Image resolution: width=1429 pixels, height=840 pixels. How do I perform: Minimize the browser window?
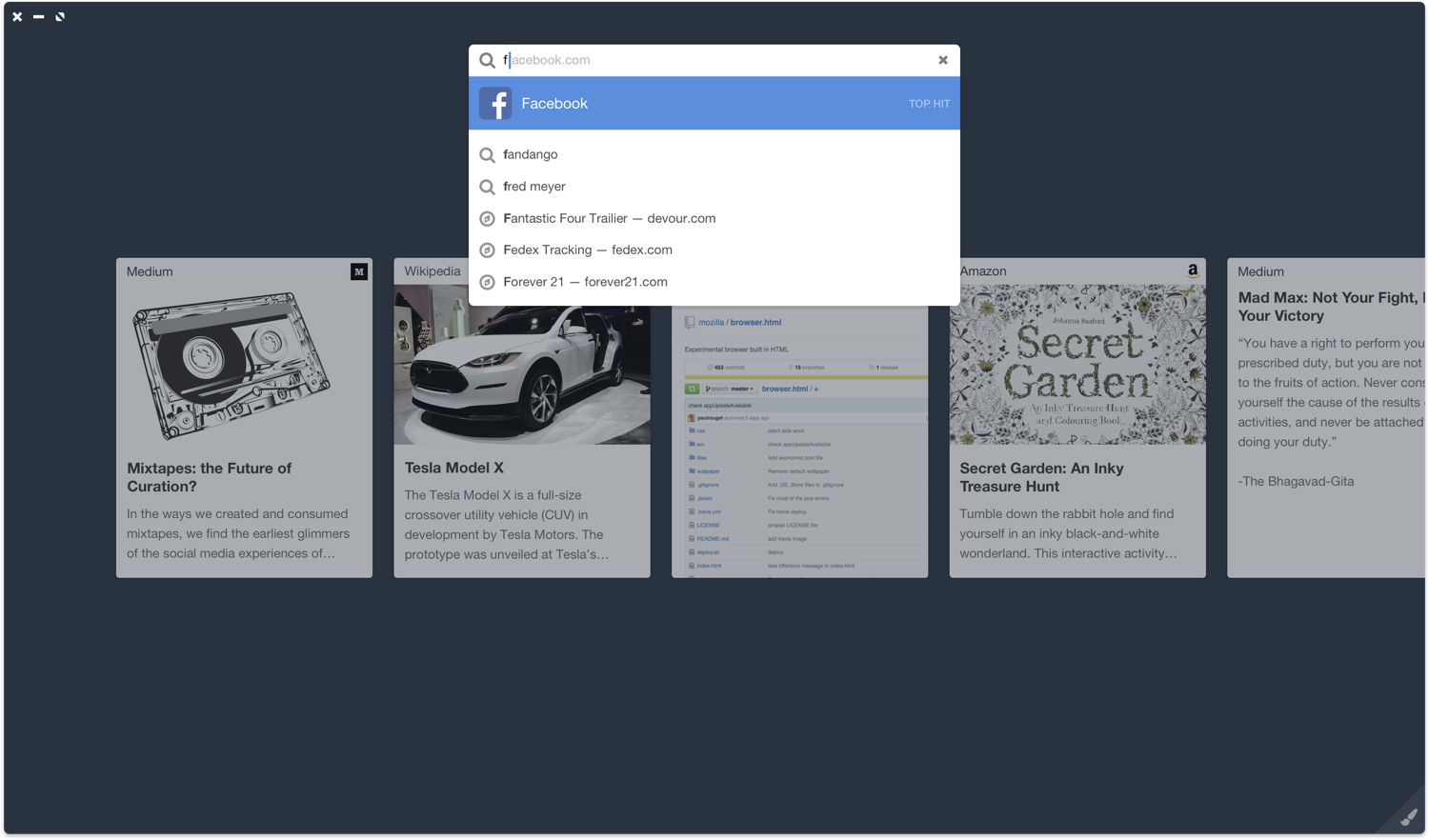[38, 16]
